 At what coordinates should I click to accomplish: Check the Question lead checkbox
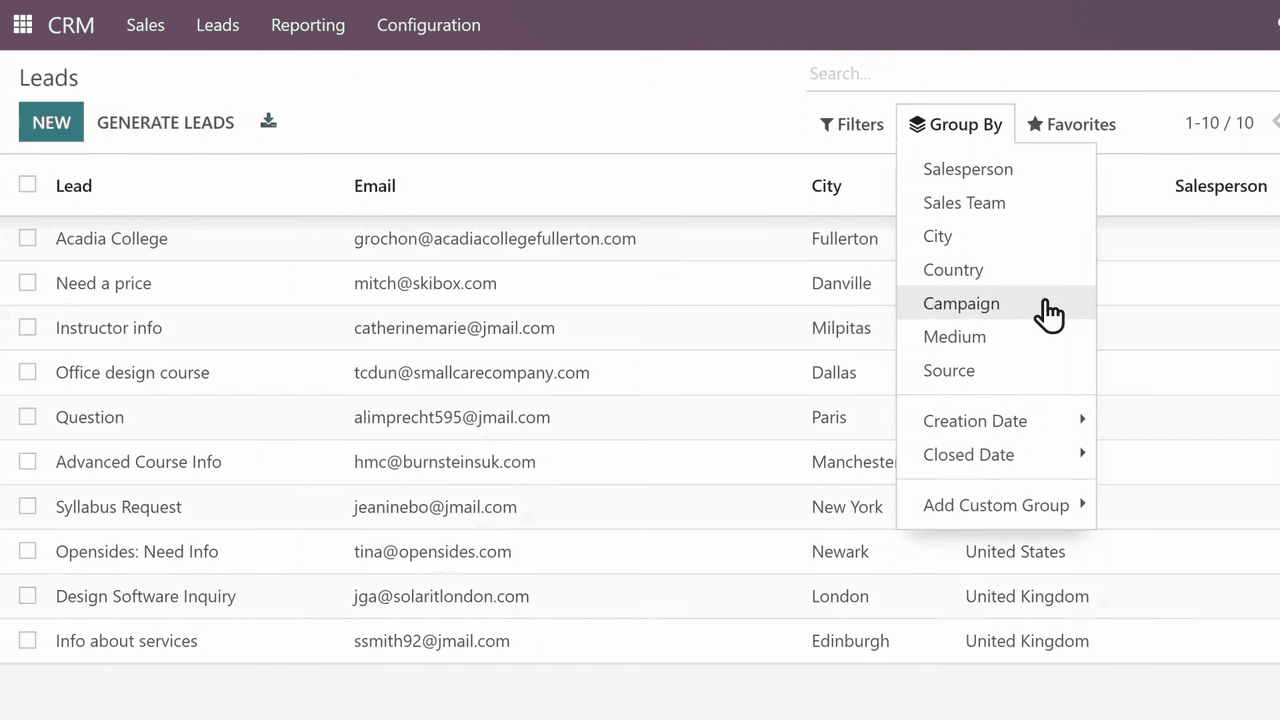pos(27,417)
